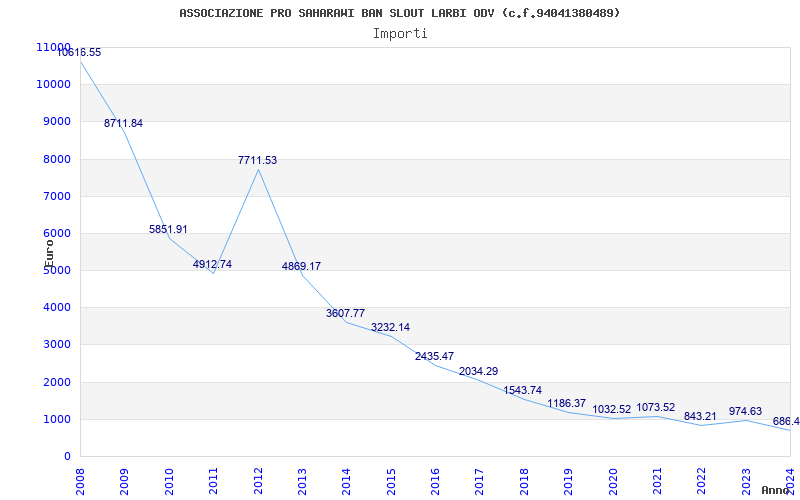
Task: Select the data label 4912.74
Action: pos(212,264)
